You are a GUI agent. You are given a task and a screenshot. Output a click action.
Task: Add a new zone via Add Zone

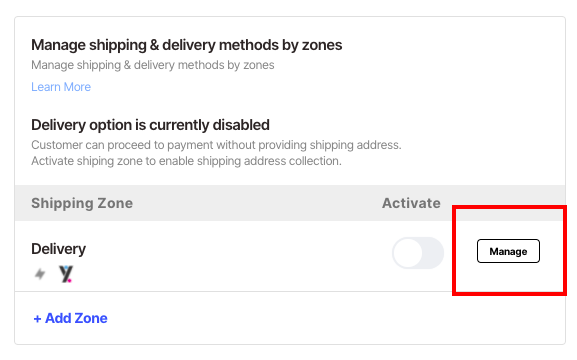point(70,318)
